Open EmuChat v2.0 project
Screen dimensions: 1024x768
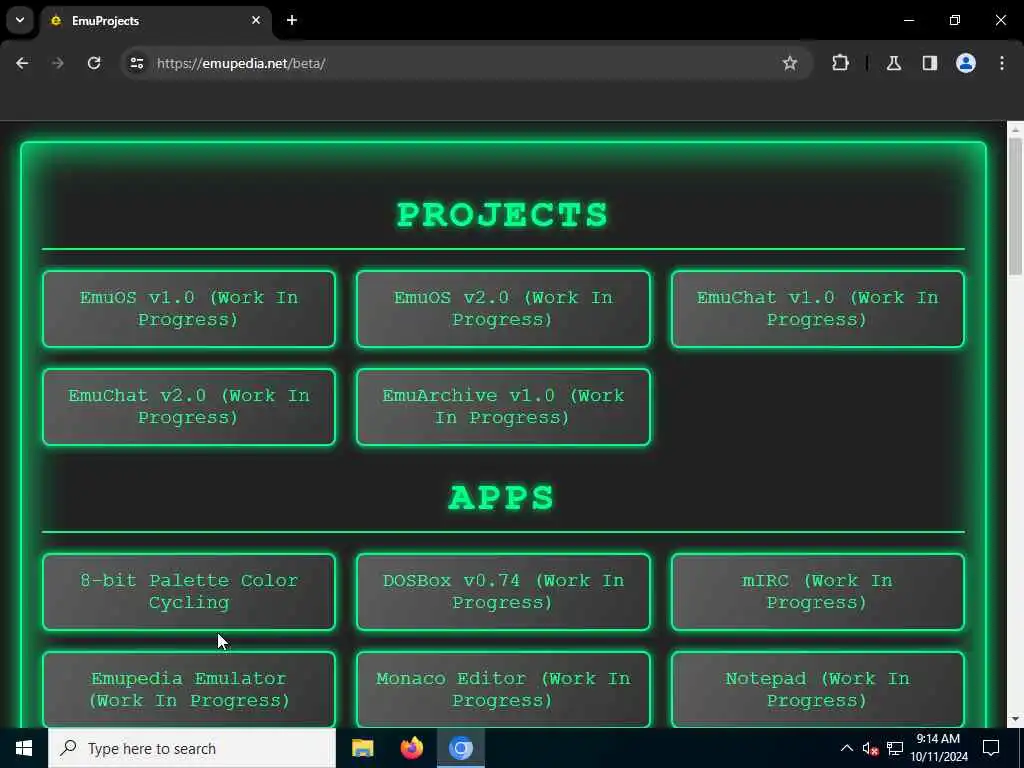pos(189,407)
